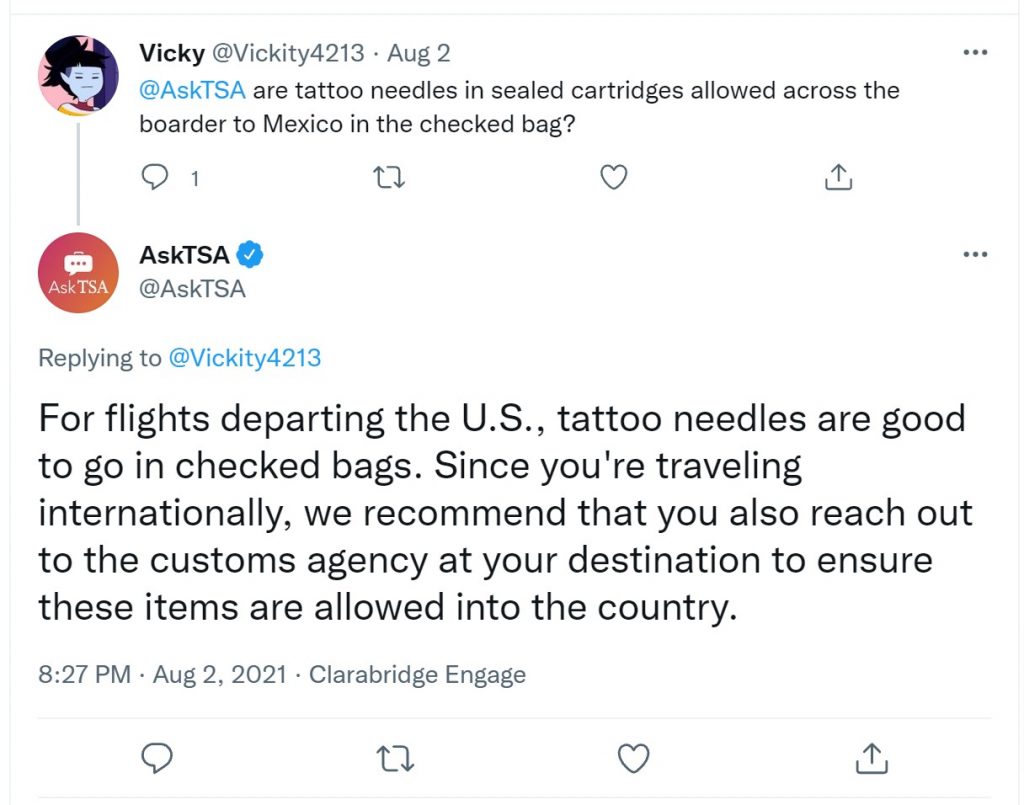Retweet Vicky's question tweet
Screen dimensions: 1024x805
point(388,177)
